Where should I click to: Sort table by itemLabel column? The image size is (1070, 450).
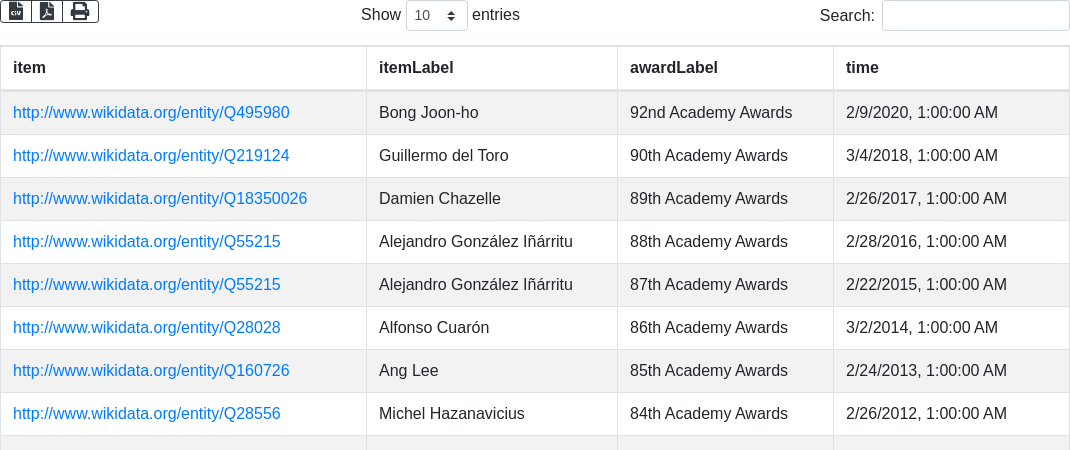click(x=416, y=68)
